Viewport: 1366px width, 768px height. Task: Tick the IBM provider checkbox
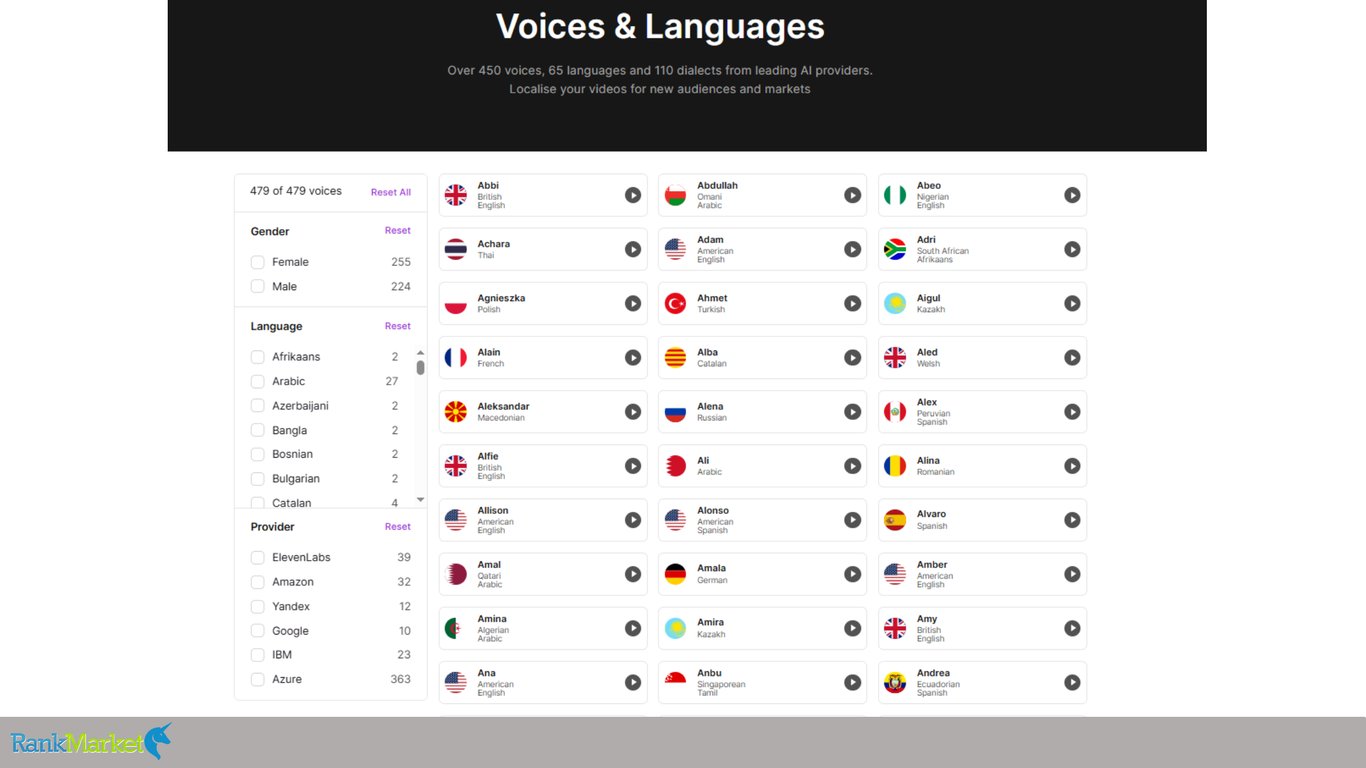pos(257,655)
